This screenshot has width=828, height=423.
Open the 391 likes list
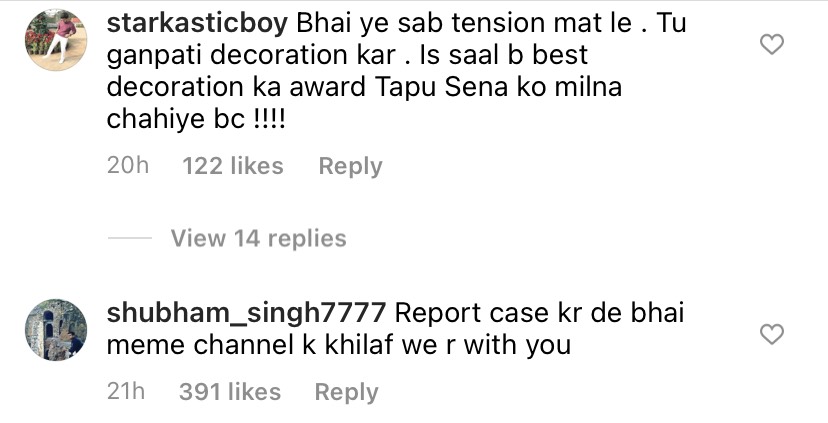click(230, 392)
